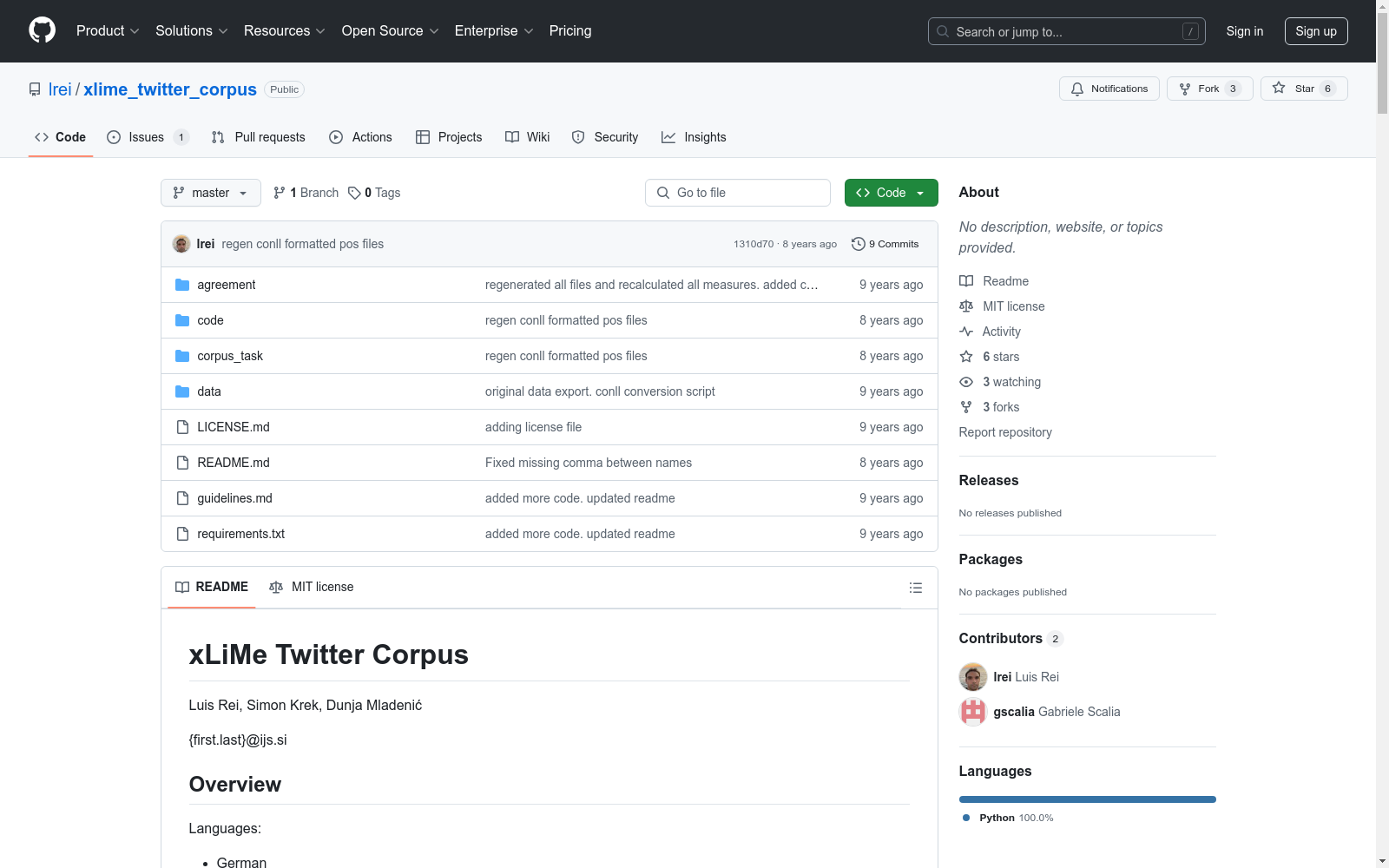1389x868 pixels.
Task: Click the repository icon beside lrei
Action: coord(35,89)
